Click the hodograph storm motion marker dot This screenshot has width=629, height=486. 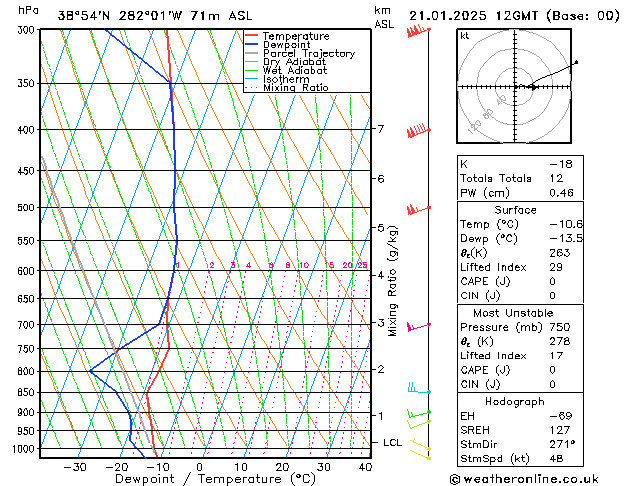533,87
